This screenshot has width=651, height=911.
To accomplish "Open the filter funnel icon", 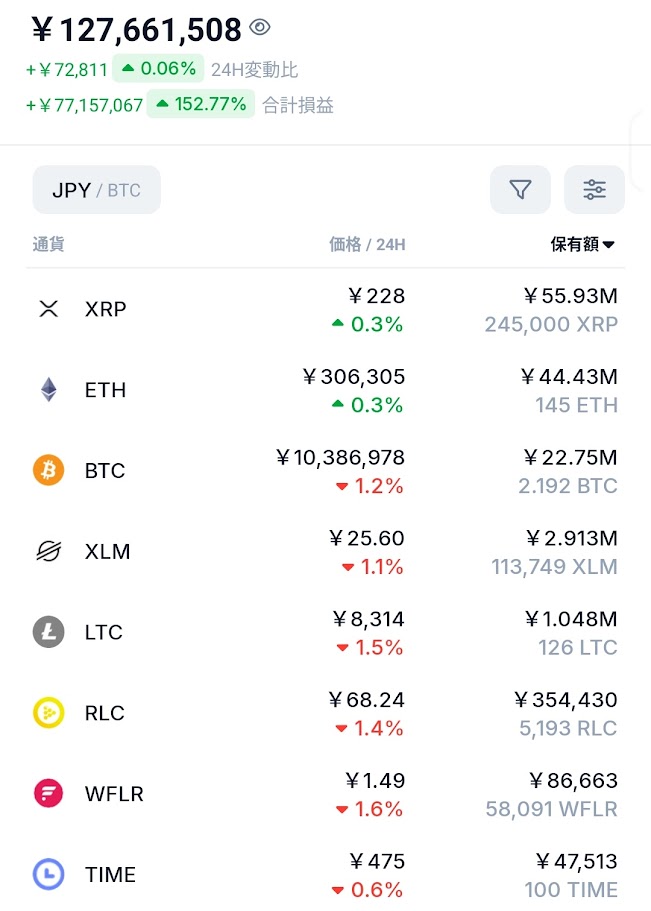I will click(520, 190).
